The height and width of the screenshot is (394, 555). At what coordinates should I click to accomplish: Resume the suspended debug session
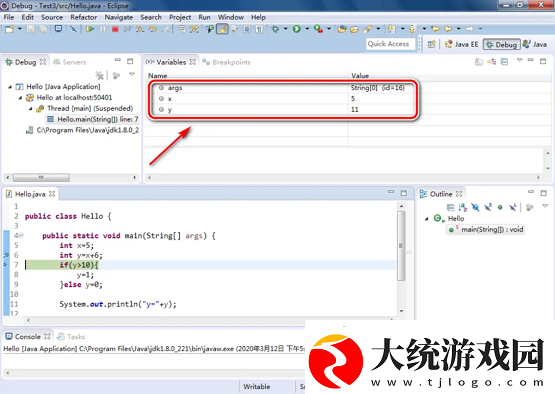90,29
